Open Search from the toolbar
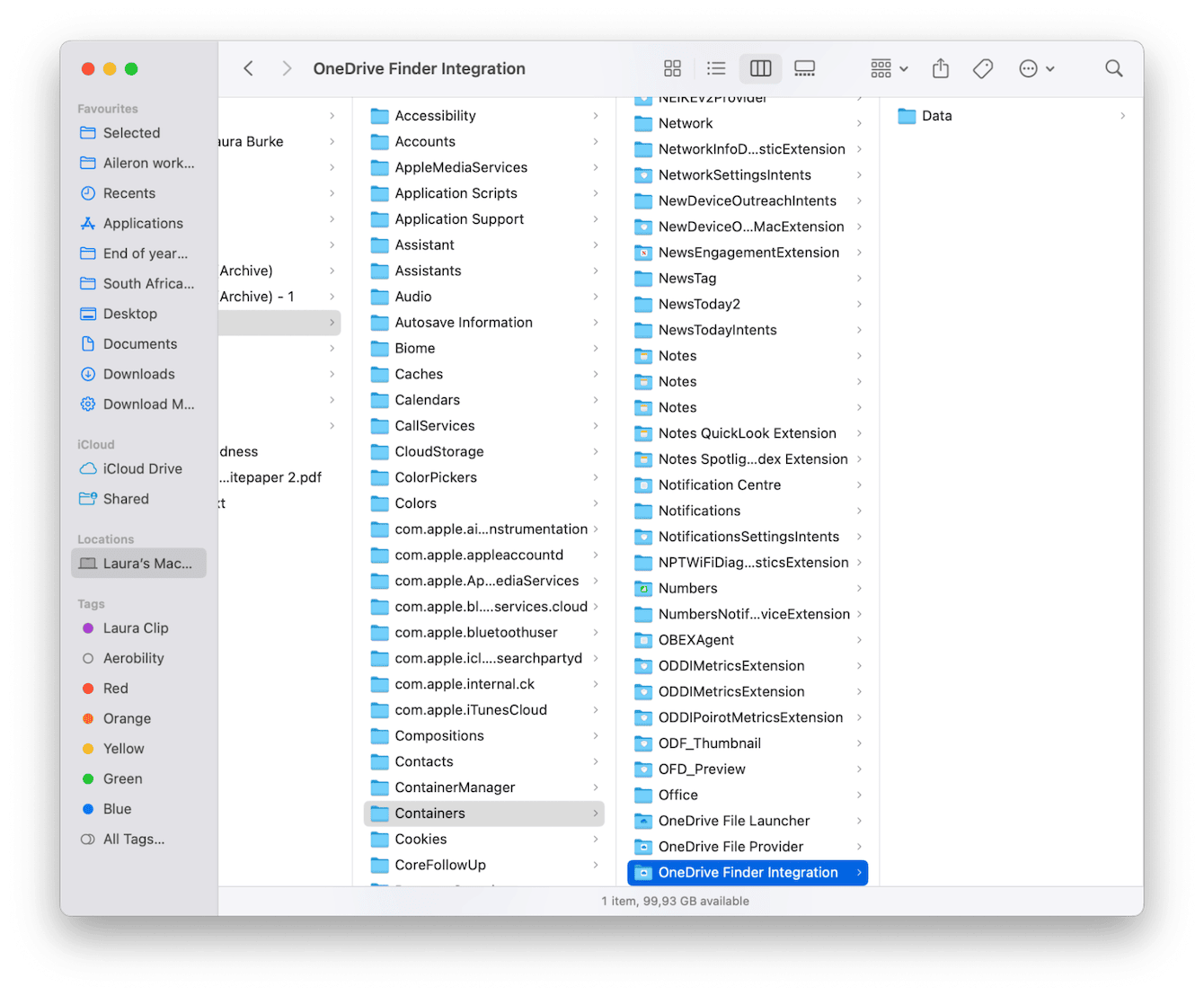This screenshot has height=996, width=1204. [x=1113, y=68]
